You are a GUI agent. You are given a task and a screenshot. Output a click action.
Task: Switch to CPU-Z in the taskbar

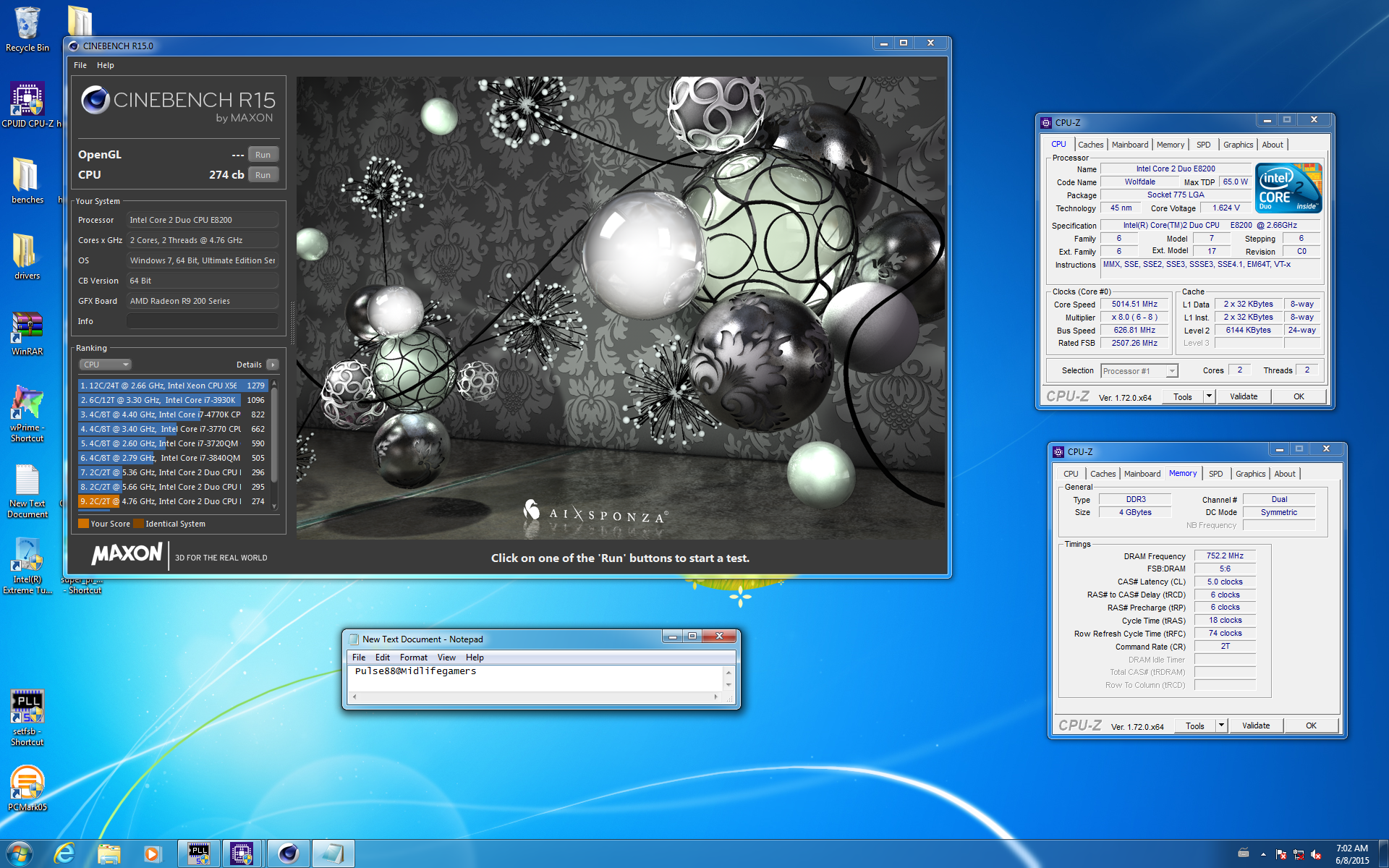(x=242, y=854)
